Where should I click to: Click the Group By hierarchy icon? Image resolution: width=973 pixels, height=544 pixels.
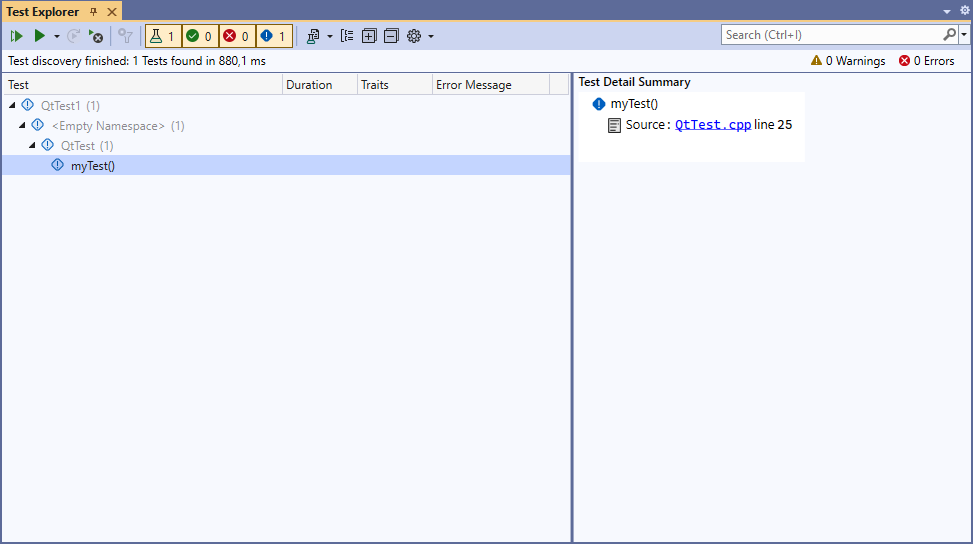(348, 36)
